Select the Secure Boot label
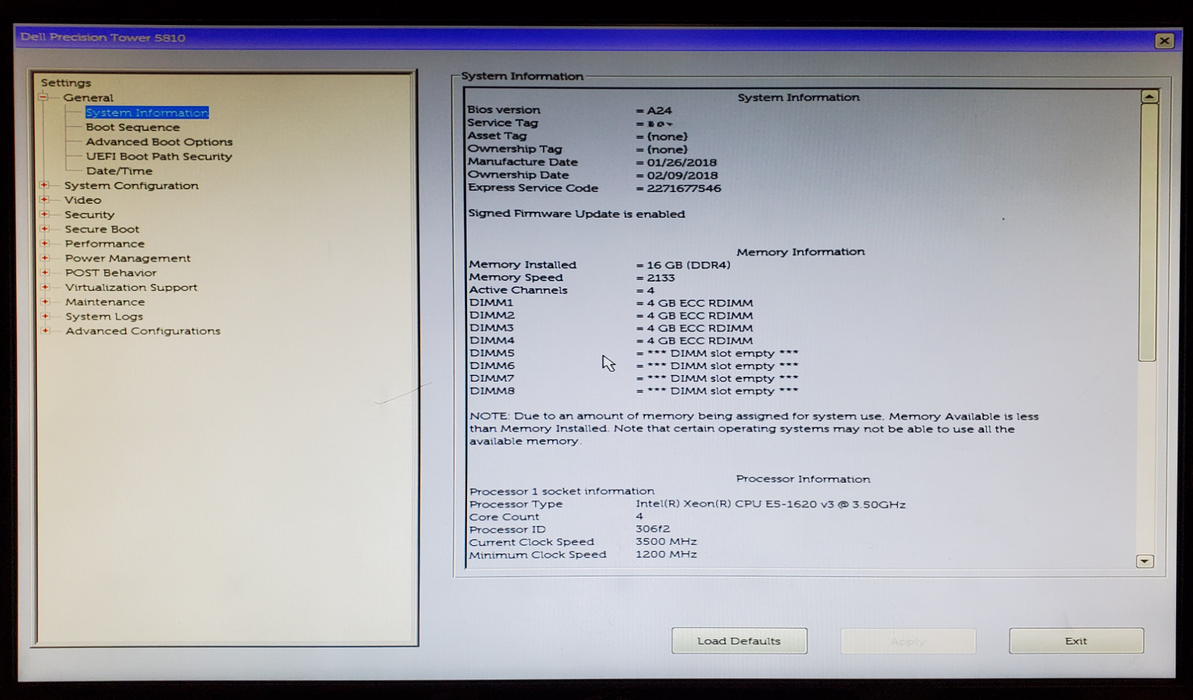1193x700 pixels. pos(102,229)
